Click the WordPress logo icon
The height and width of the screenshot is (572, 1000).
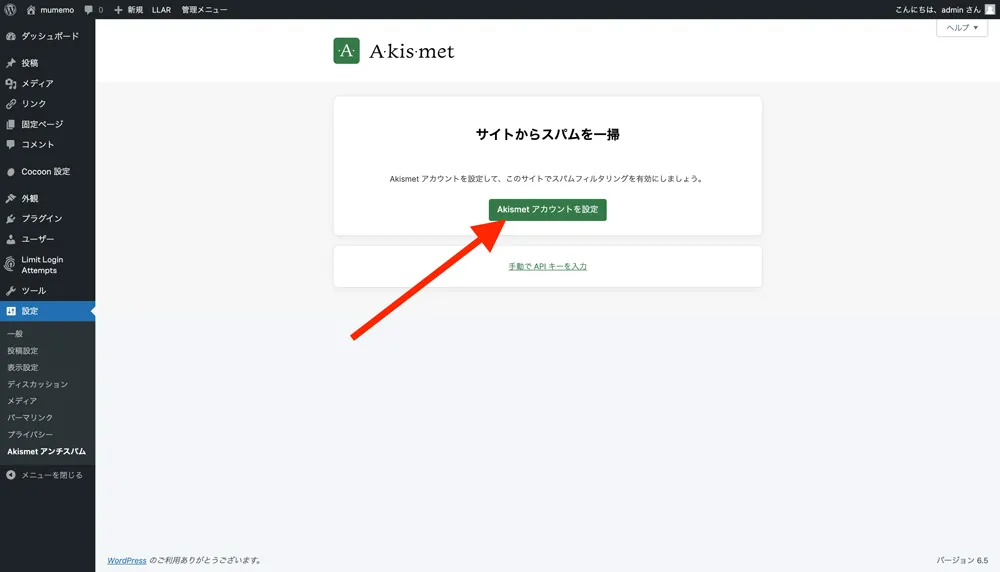click(x=11, y=10)
